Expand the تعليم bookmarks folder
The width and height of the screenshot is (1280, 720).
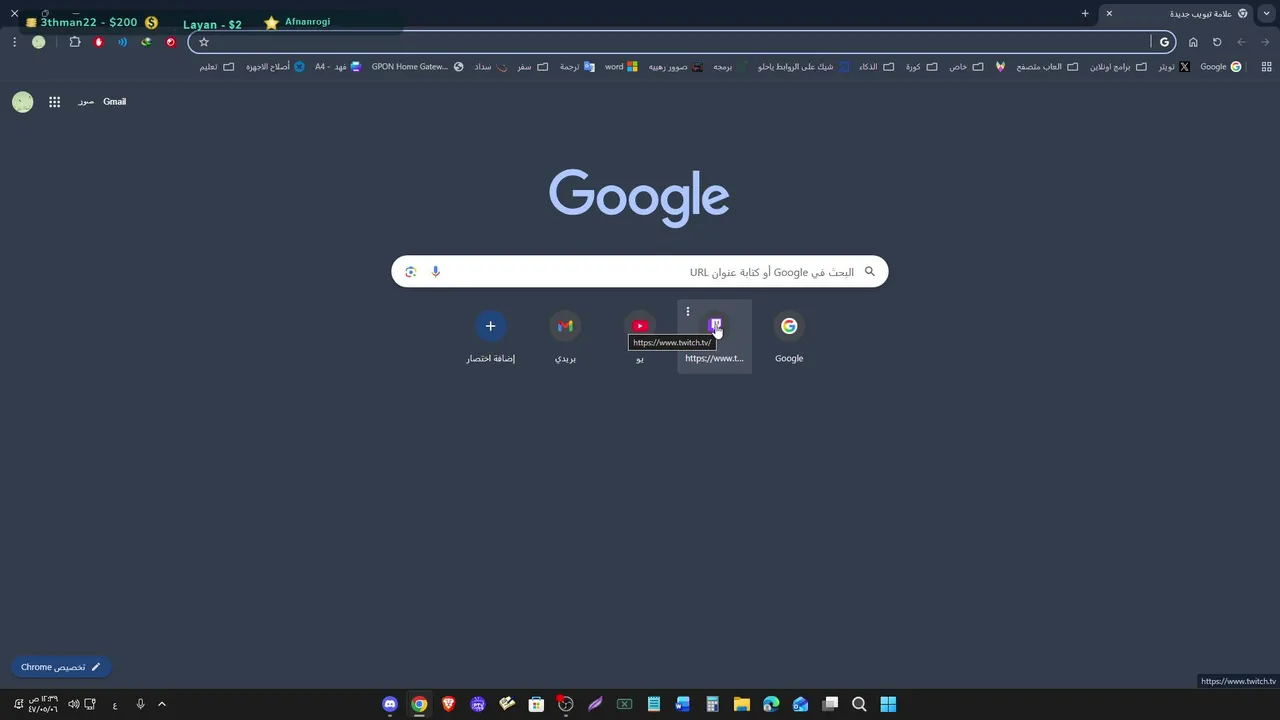[x=216, y=67]
